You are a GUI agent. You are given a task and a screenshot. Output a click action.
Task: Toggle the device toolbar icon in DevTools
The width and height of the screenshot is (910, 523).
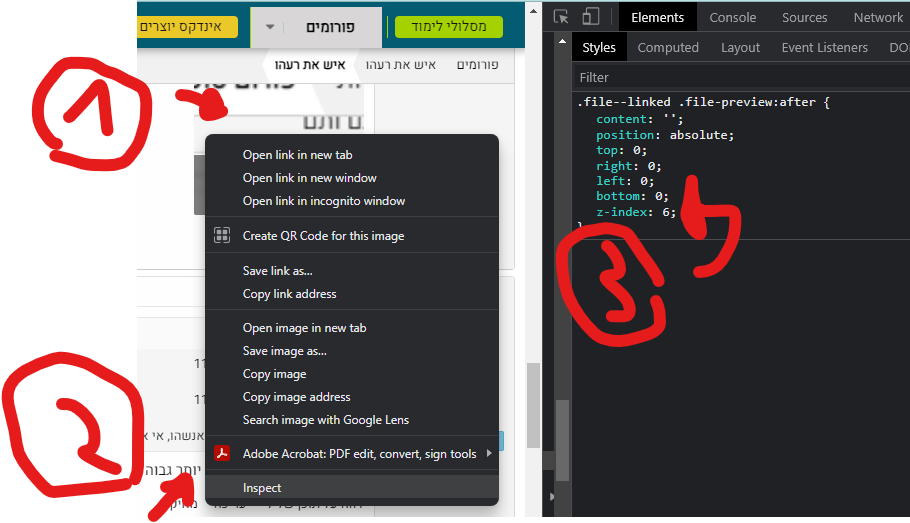[590, 17]
